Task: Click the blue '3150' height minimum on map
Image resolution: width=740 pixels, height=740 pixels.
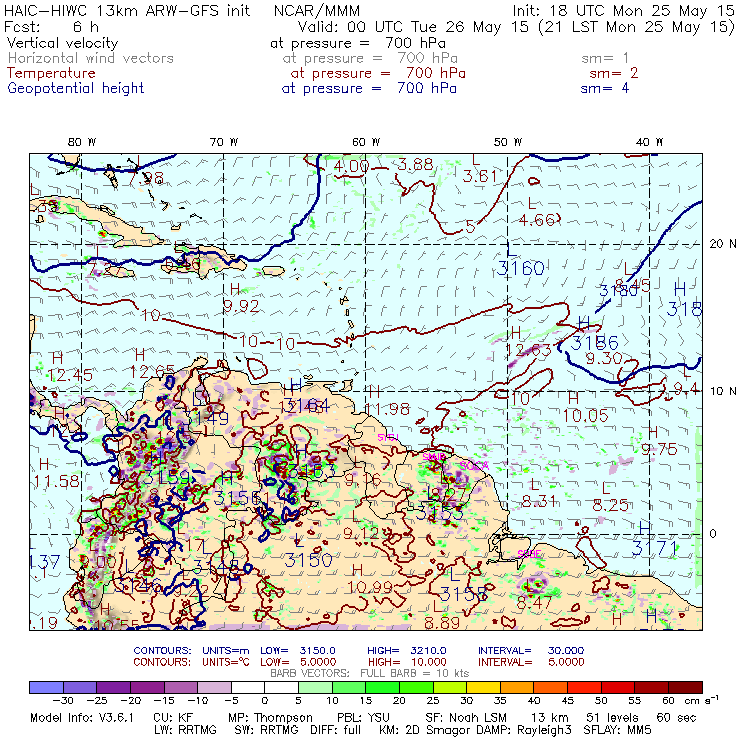Action: [x=309, y=560]
